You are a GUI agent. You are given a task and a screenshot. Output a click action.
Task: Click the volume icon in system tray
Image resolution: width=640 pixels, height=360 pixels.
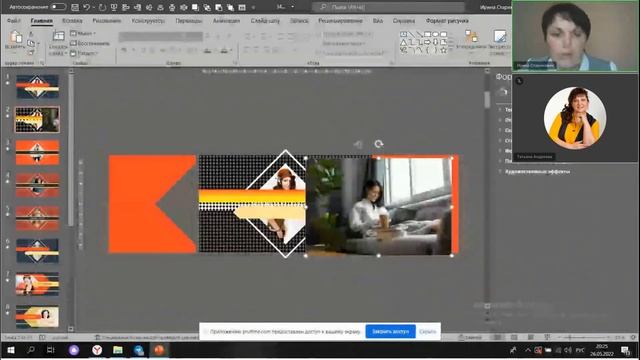coord(568,350)
